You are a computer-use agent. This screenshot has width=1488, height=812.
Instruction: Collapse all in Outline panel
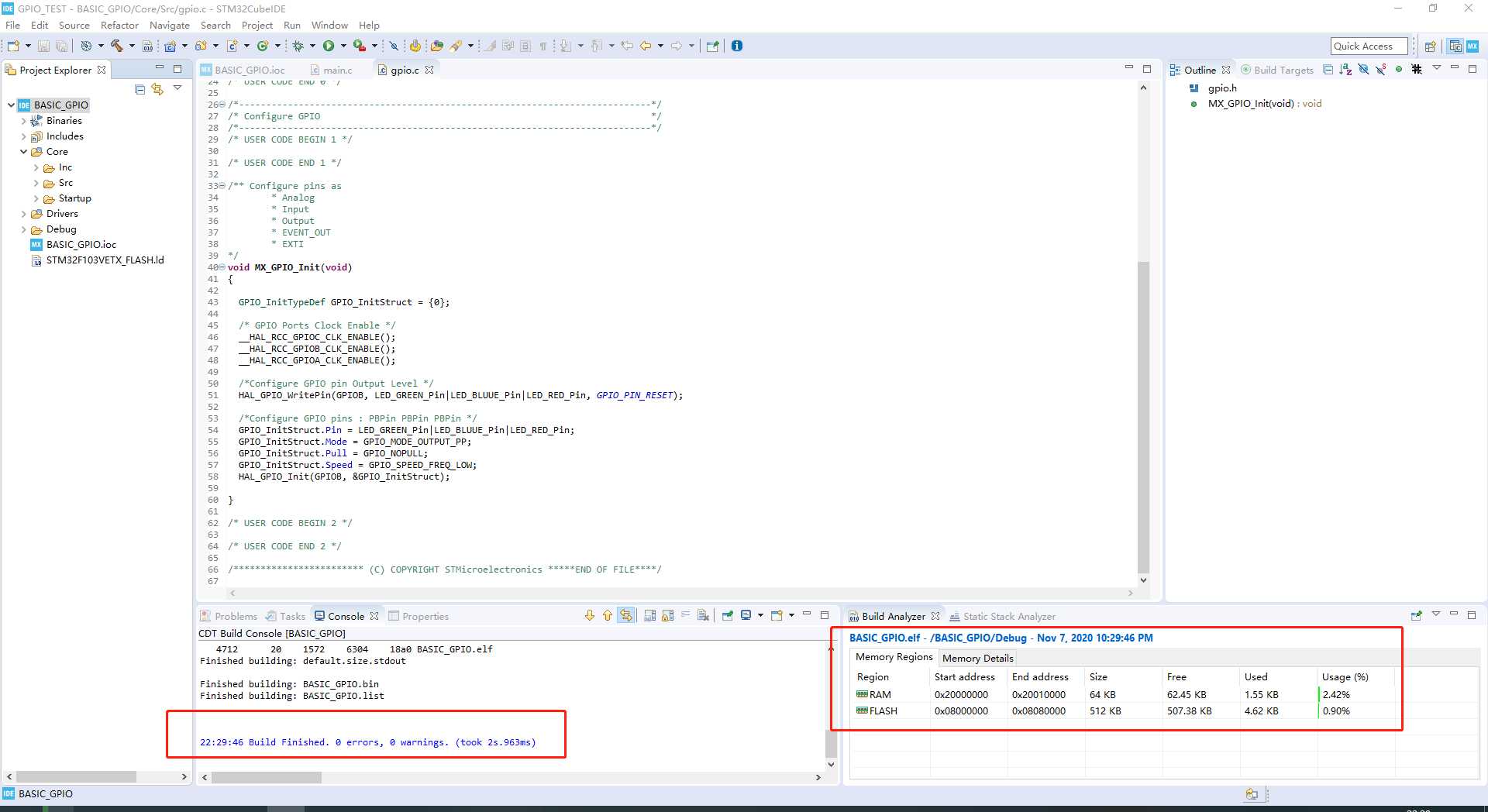pos(1328,70)
